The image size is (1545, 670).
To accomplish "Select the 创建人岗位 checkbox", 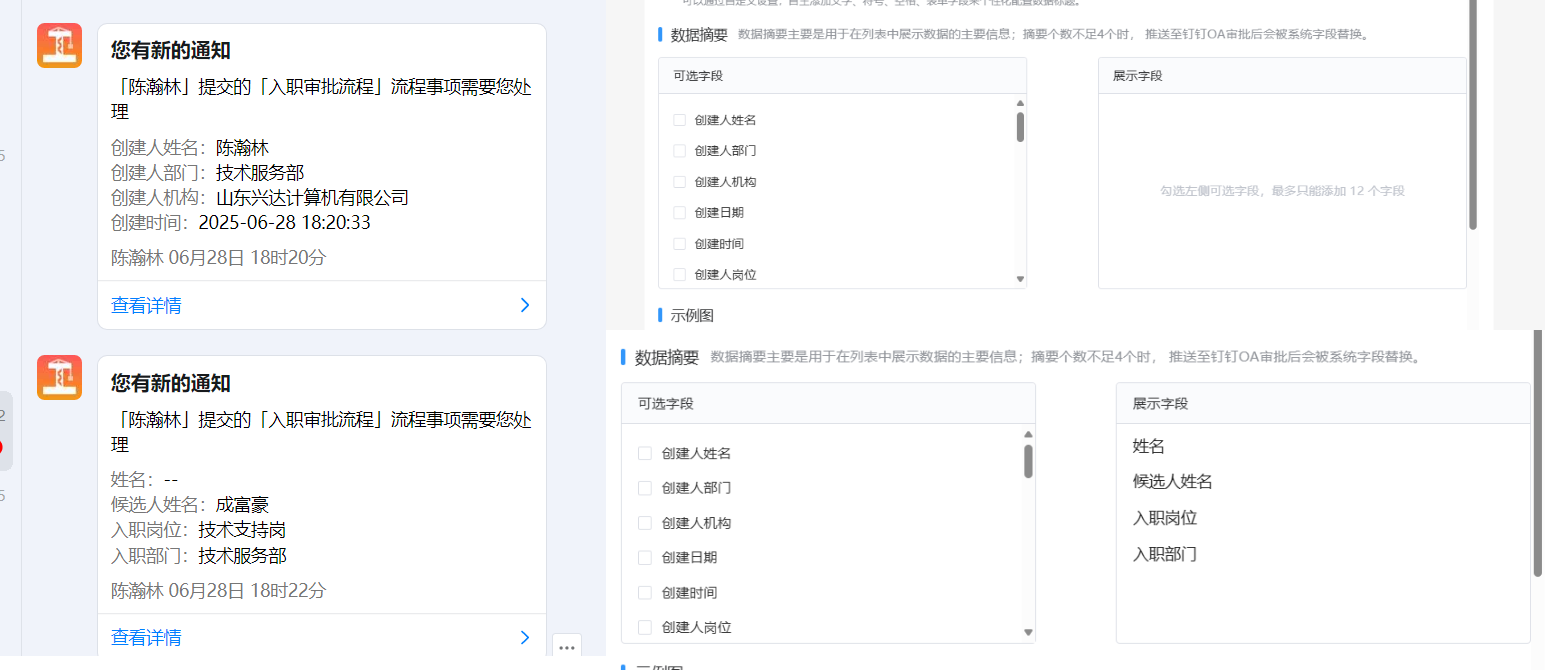I will point(645,627).
